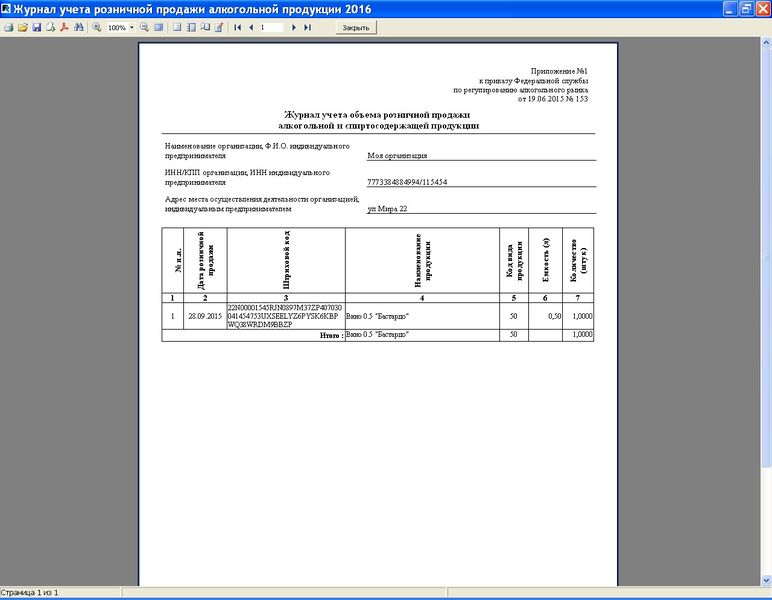This screenshot has height=600, width=772.
Task: Save the report using floppy disk icon
Action: coord(36,28)
